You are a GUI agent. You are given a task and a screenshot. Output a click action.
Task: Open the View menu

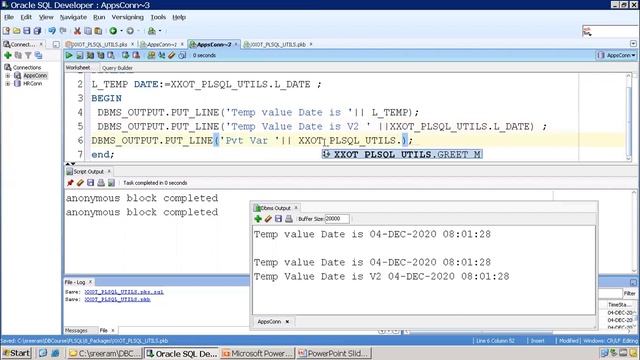click(x=46, y=17)
